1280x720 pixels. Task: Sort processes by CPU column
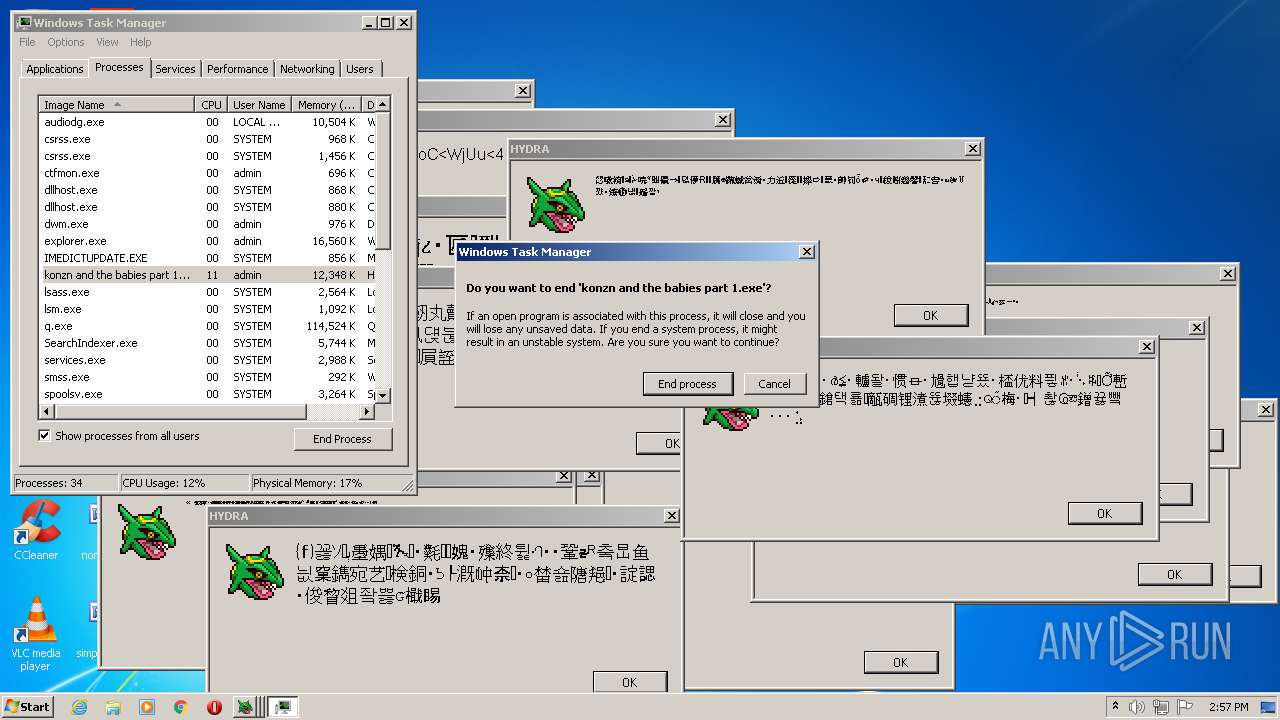211,104
